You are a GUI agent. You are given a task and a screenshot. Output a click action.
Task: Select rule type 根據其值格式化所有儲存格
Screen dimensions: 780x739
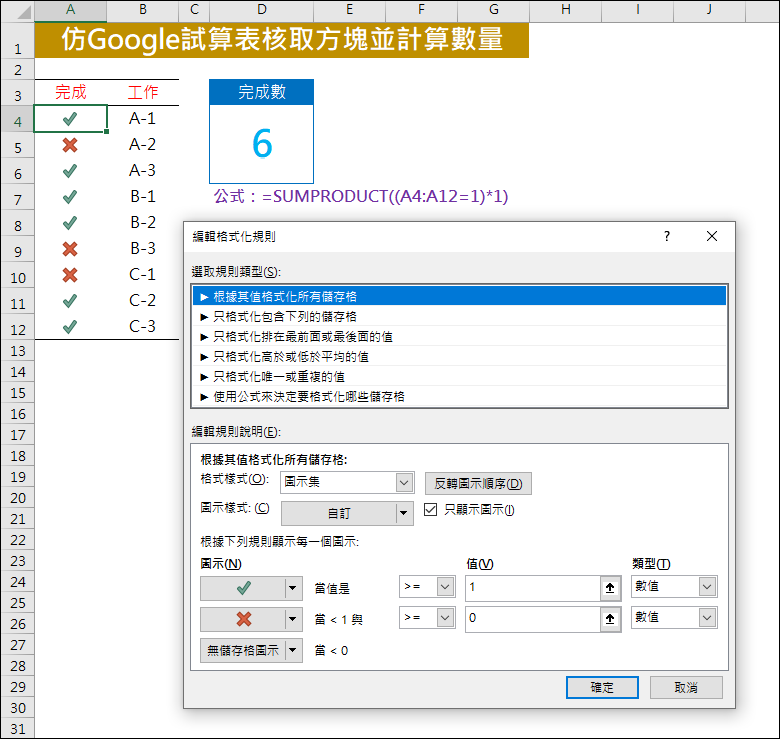click(x=459, y=296)
